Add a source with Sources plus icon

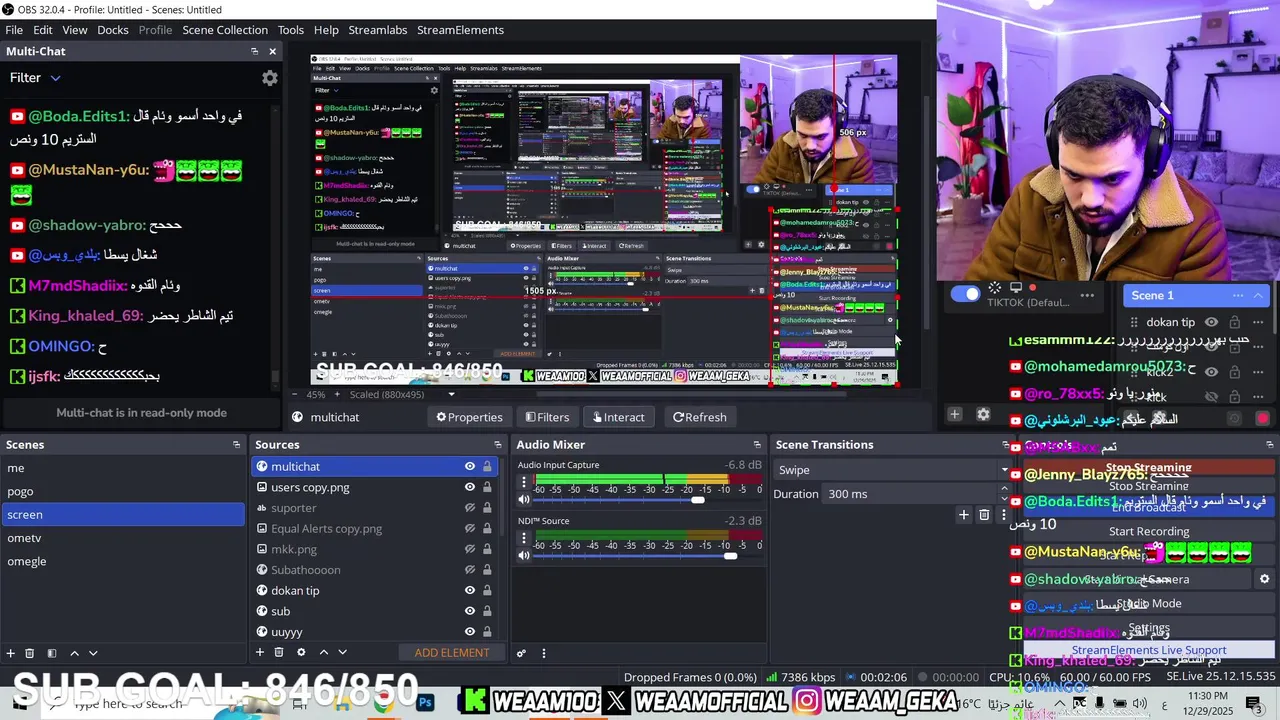point(259,652)
